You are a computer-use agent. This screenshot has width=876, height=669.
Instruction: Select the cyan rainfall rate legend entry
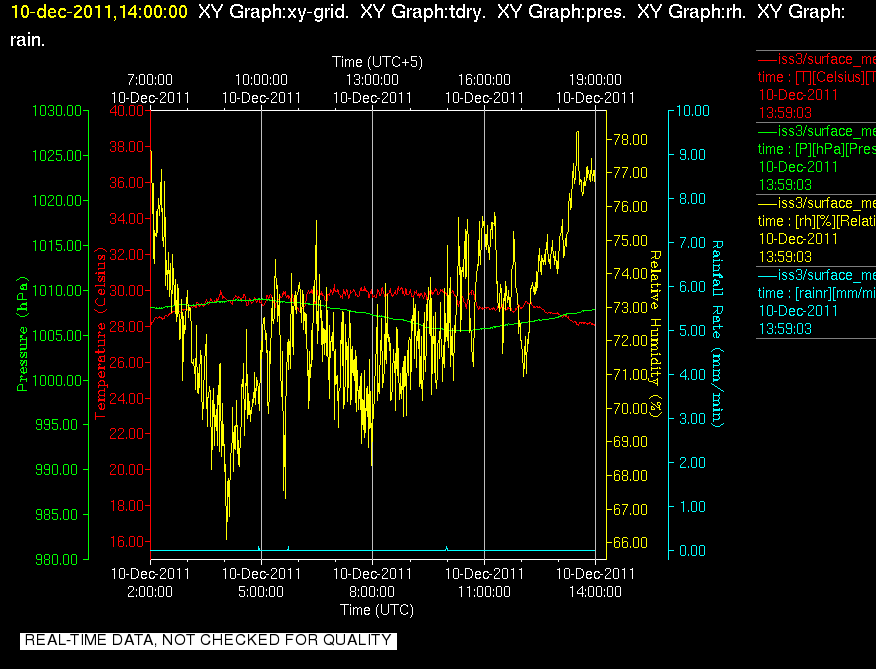(x=816, y=302)
